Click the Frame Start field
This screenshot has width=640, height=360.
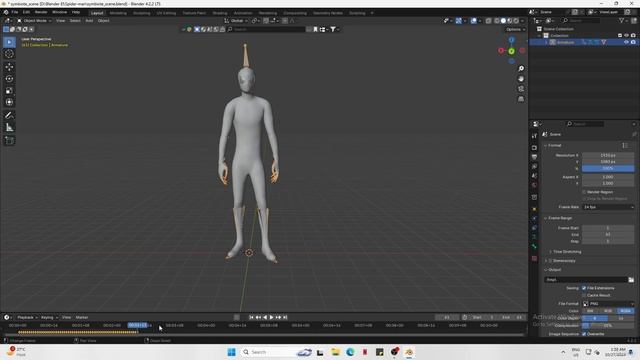608,228
